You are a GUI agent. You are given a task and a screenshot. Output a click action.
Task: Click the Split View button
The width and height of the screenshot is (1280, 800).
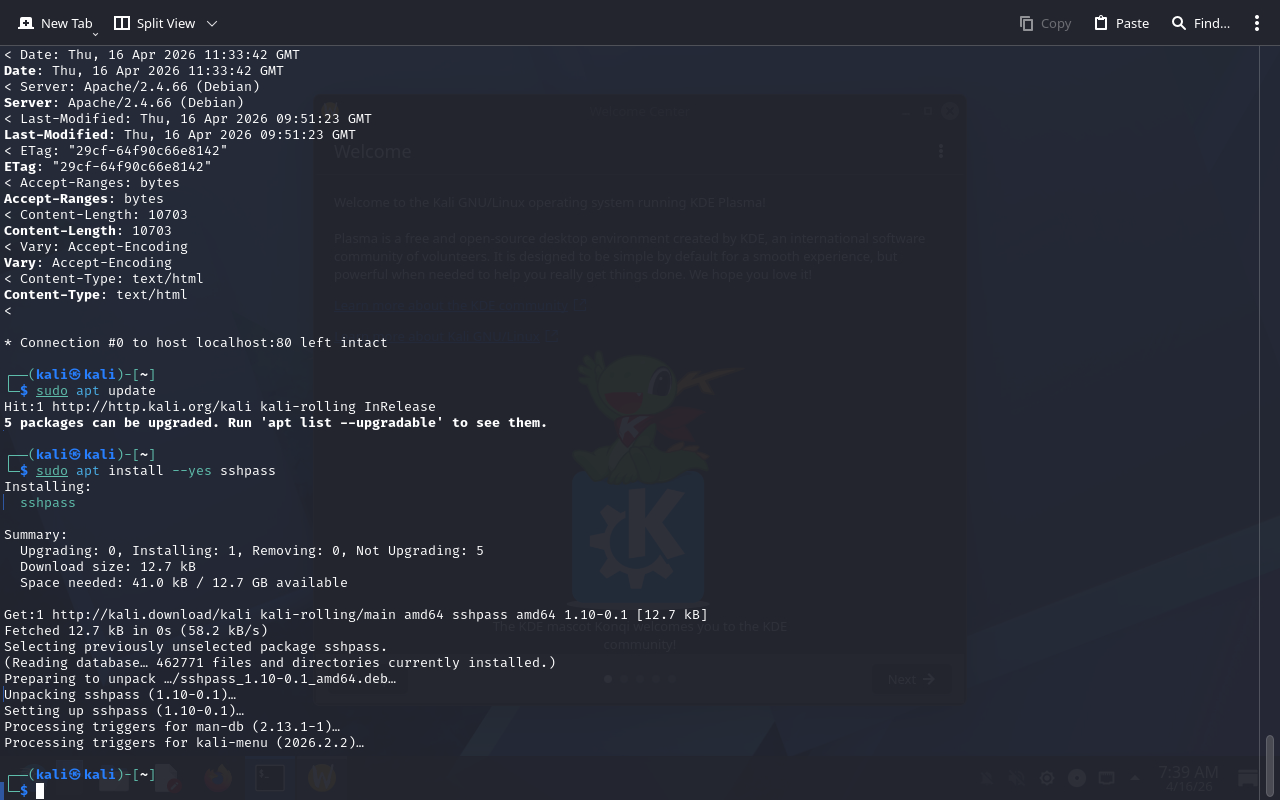(155, 23)
